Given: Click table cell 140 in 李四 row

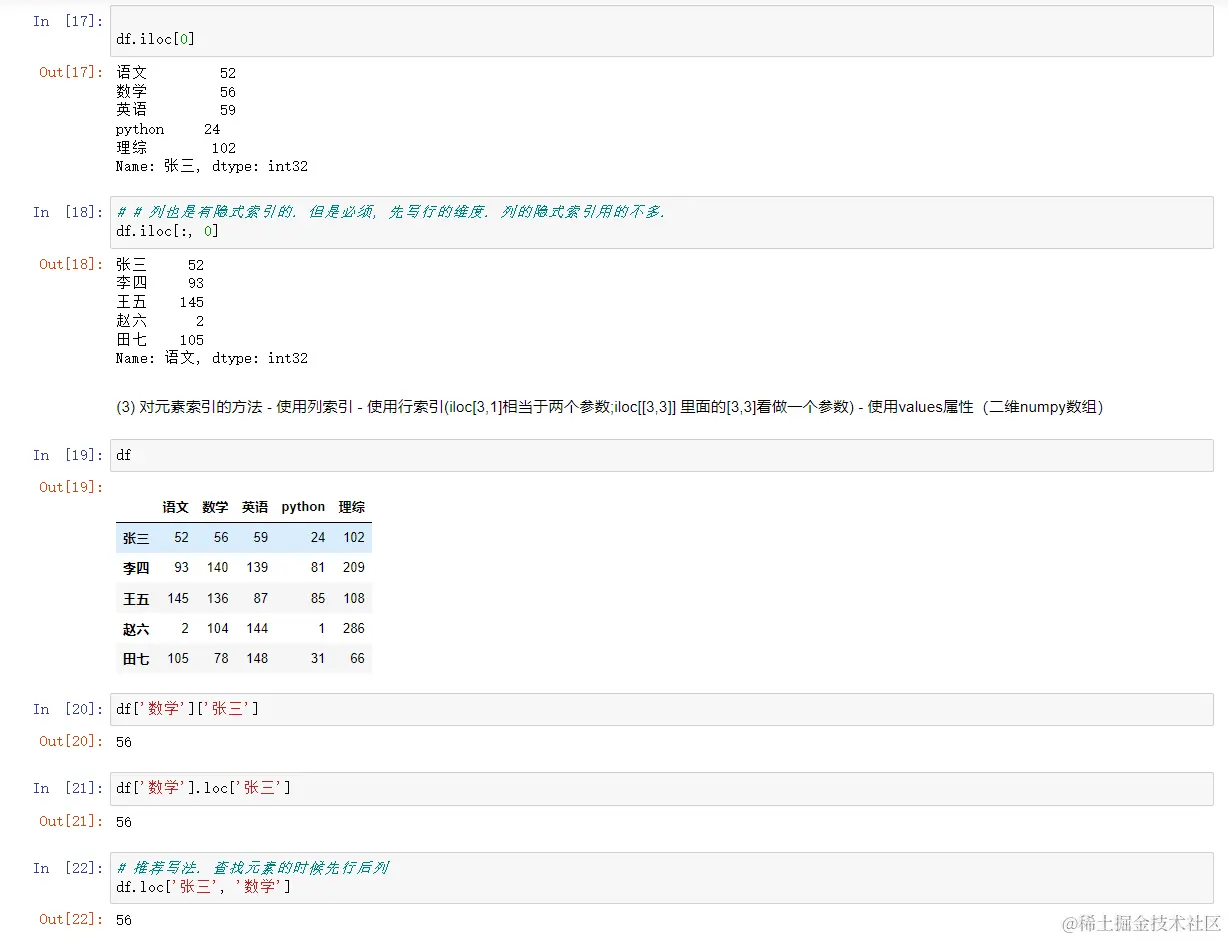Looking at the screenshot, I should click(x=217, y=567).
